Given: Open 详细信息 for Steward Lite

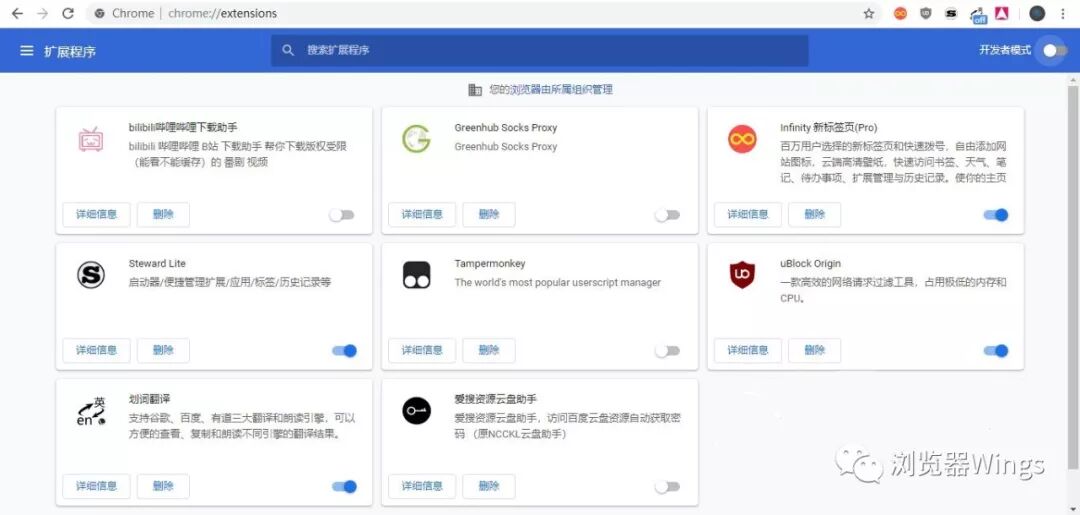Looking at the screenshot, I should (96, 350).
